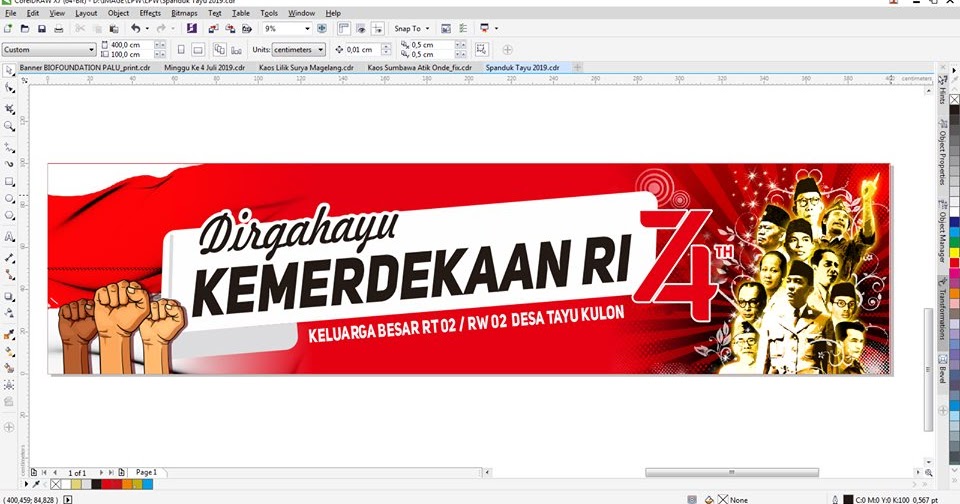Toggle Show grid button

tap(361, 28)
